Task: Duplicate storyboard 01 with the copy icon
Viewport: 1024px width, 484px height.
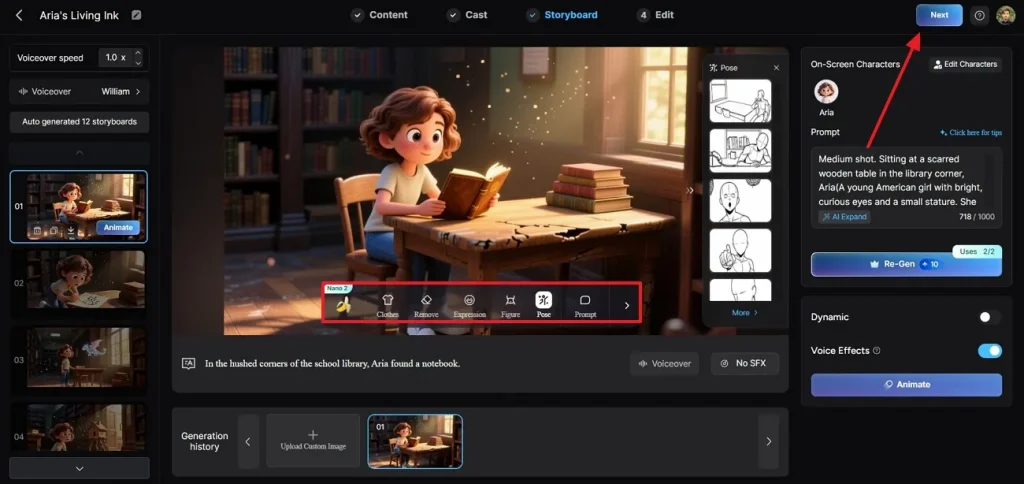Action: click(x=54, y=229)
